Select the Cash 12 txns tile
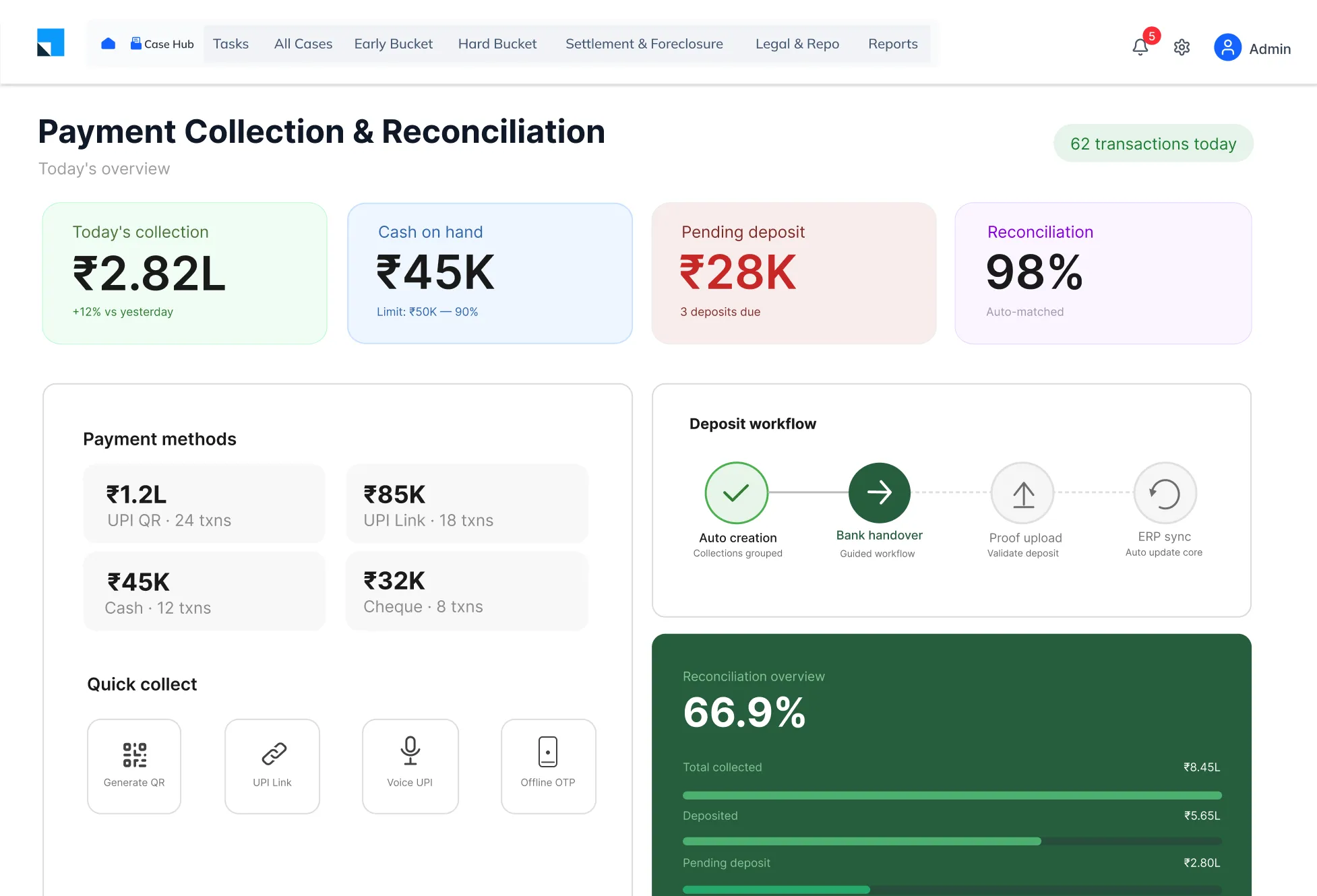The width and height of the screenshot is (1317, 896). [204, 591]
